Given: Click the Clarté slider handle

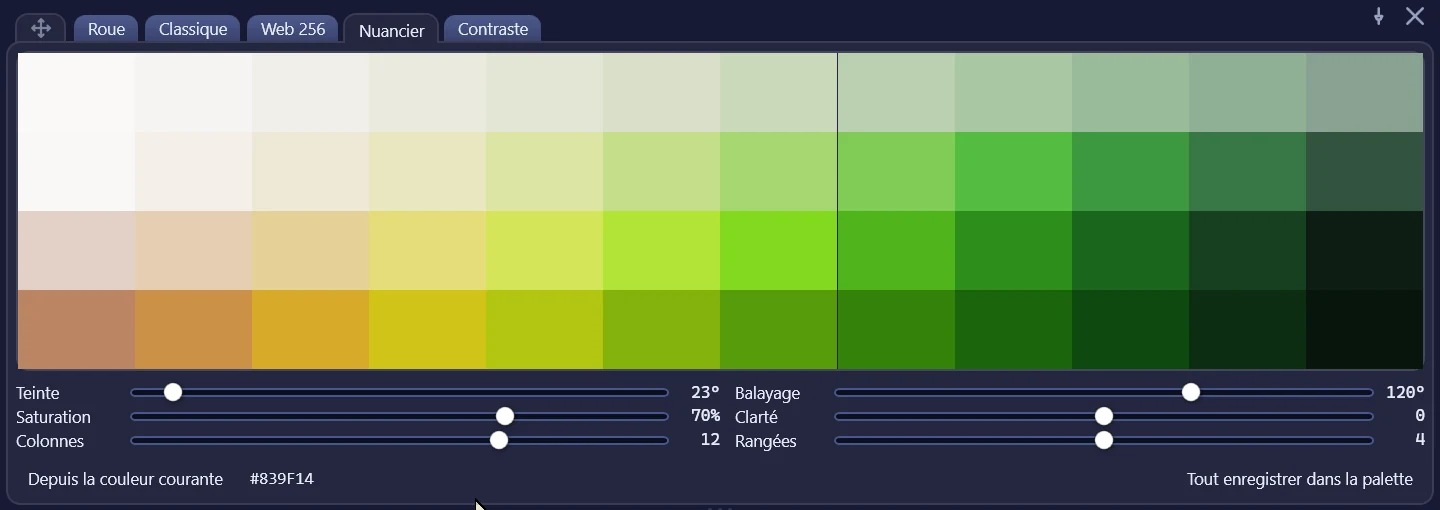Looking at the screenshot, I should click(1104, 416).
